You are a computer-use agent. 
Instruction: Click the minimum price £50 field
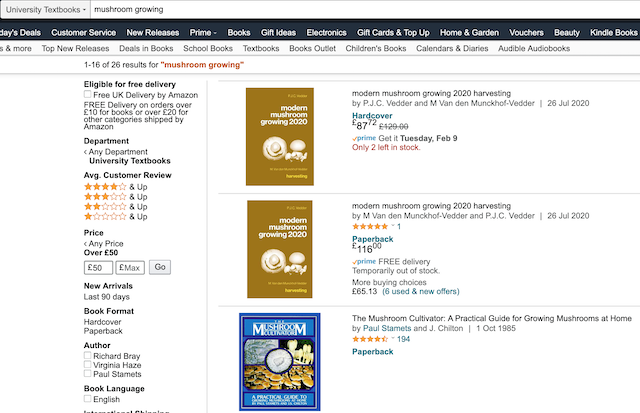[x=98, y=268]
